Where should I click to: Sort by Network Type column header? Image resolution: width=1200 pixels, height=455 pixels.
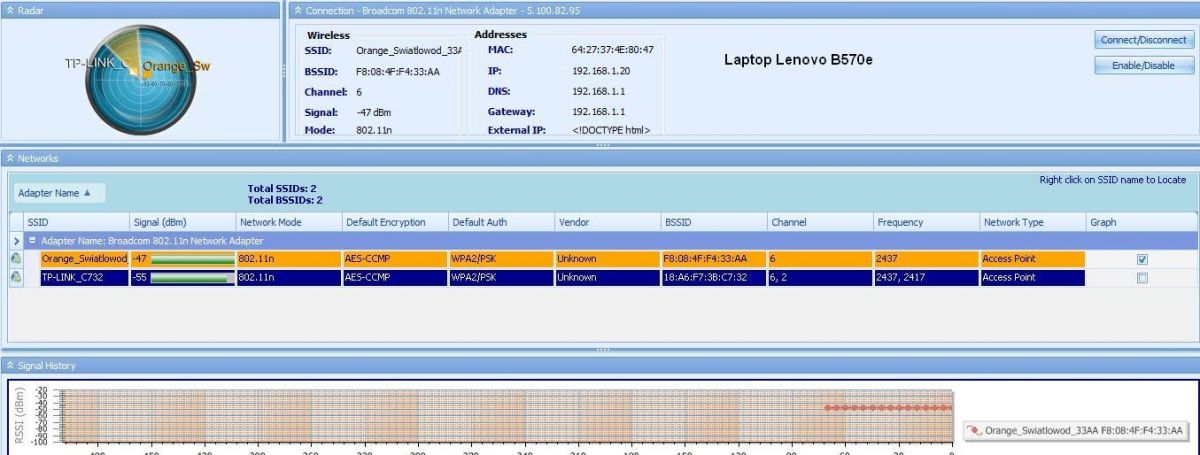[x=1032, y=222]
